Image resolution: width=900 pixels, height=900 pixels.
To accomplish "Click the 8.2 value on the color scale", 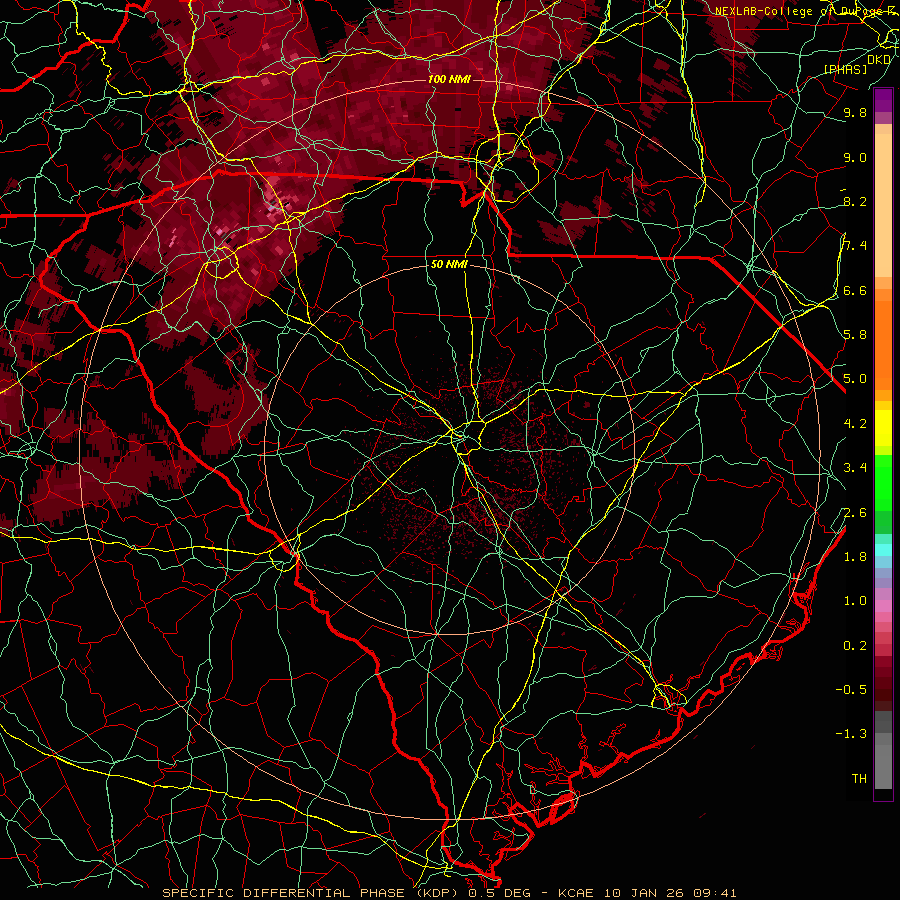I will coord(855,202).
